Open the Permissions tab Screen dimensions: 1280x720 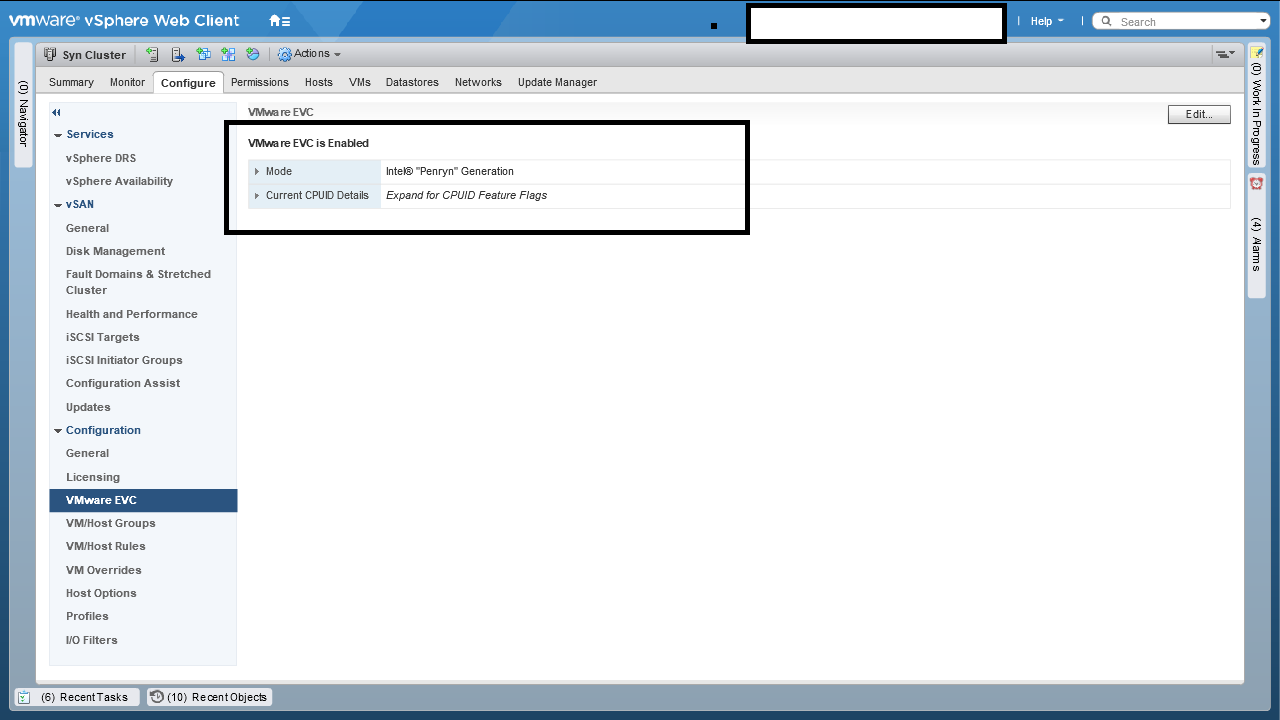tap(260, 82)
